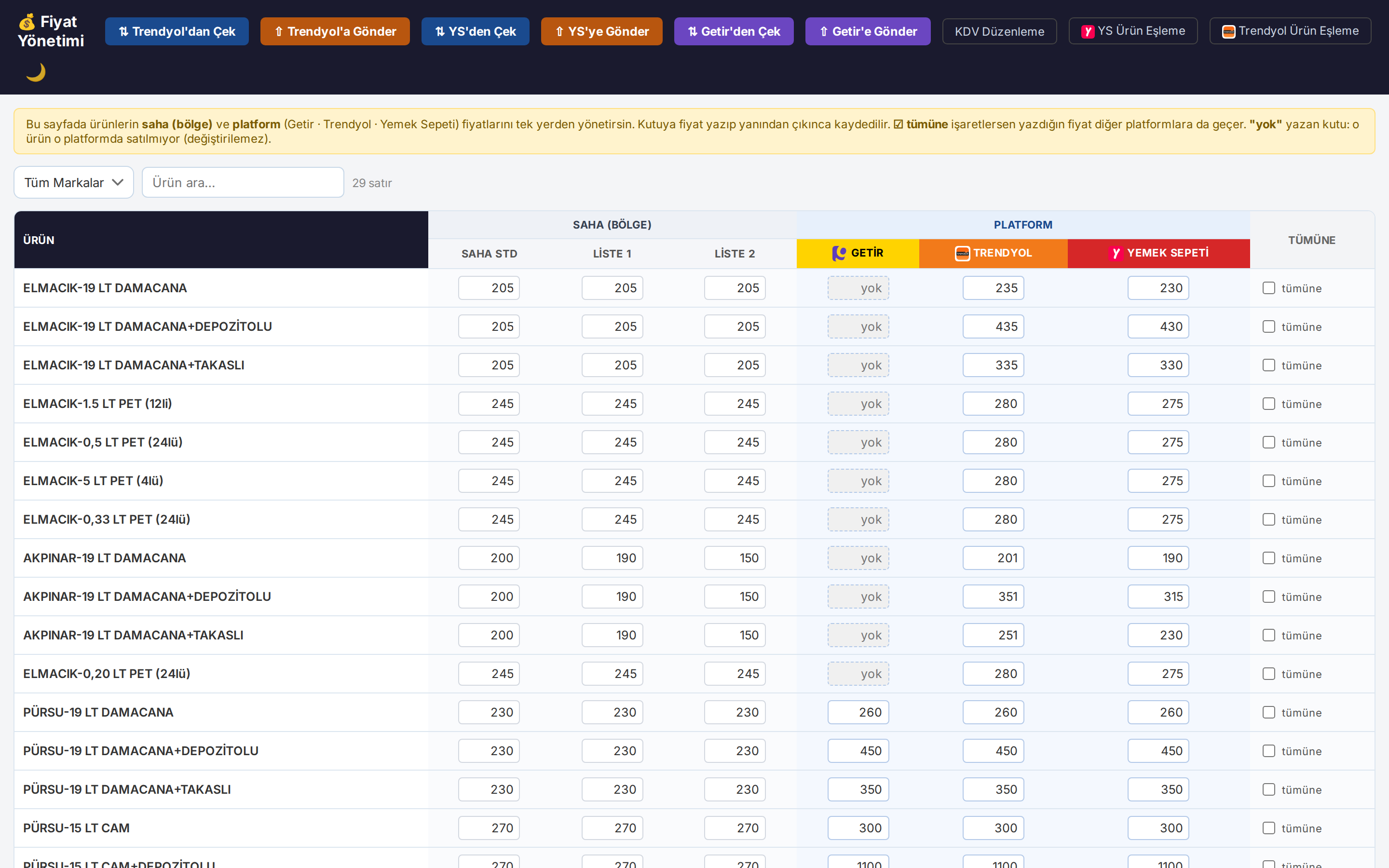Check tümüne for AKPINAR-19 LT DAMACANA+TAKASLI

point(1268,635)
